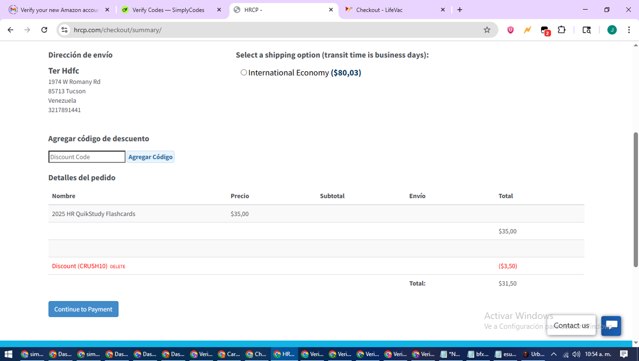The height and width of the screenshot is (361, 639).
Task: Open the blue chat bubble icon
Action: pyautogui.click(x=611, y=326)
